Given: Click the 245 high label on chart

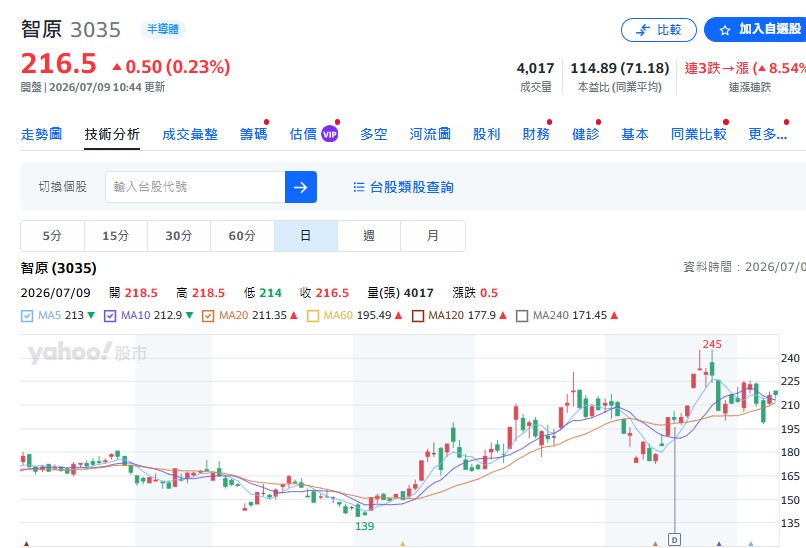Looking at the screenshot, I should (x=712, y=344).
